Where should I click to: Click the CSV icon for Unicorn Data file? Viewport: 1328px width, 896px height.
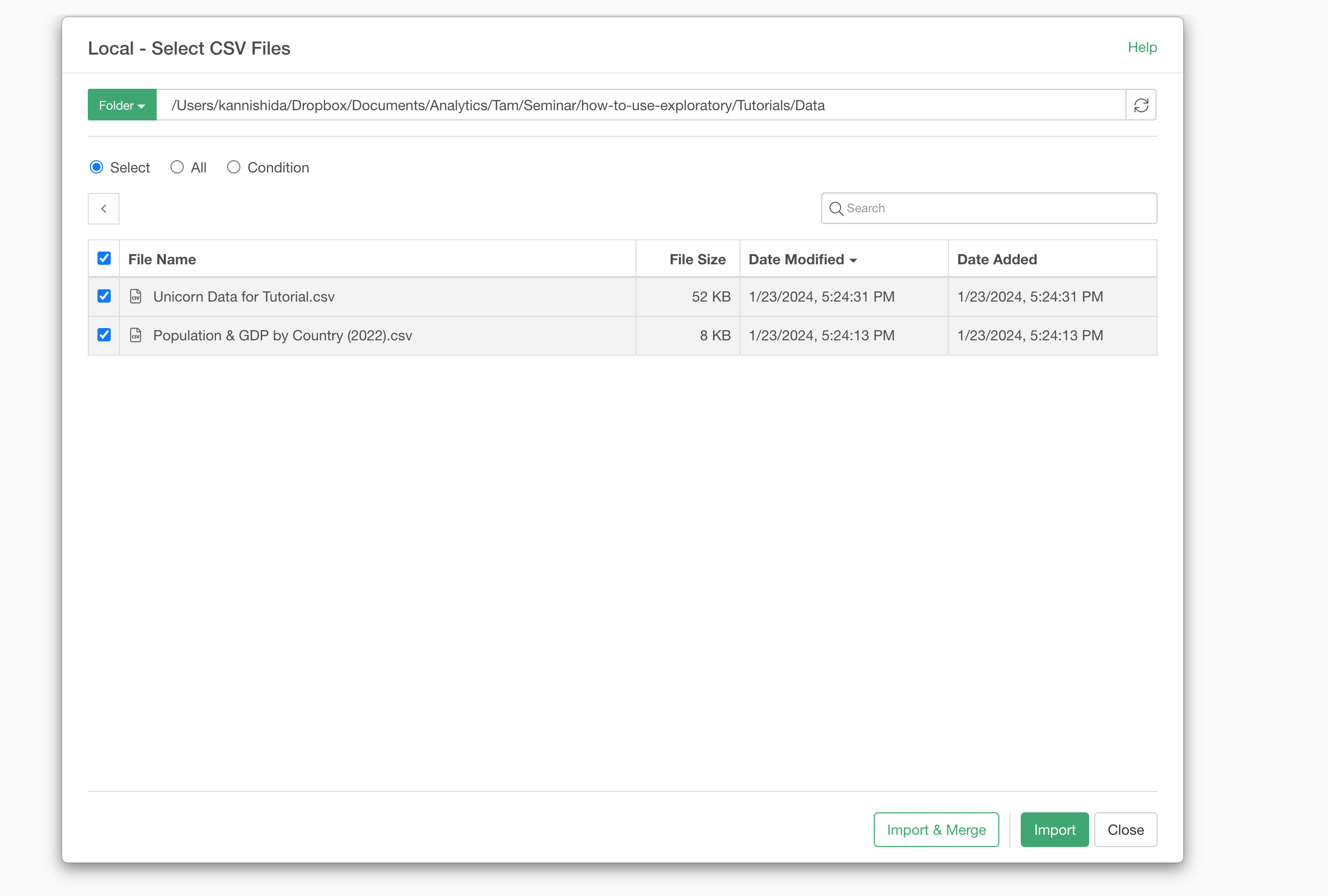[x=135, y=296]
